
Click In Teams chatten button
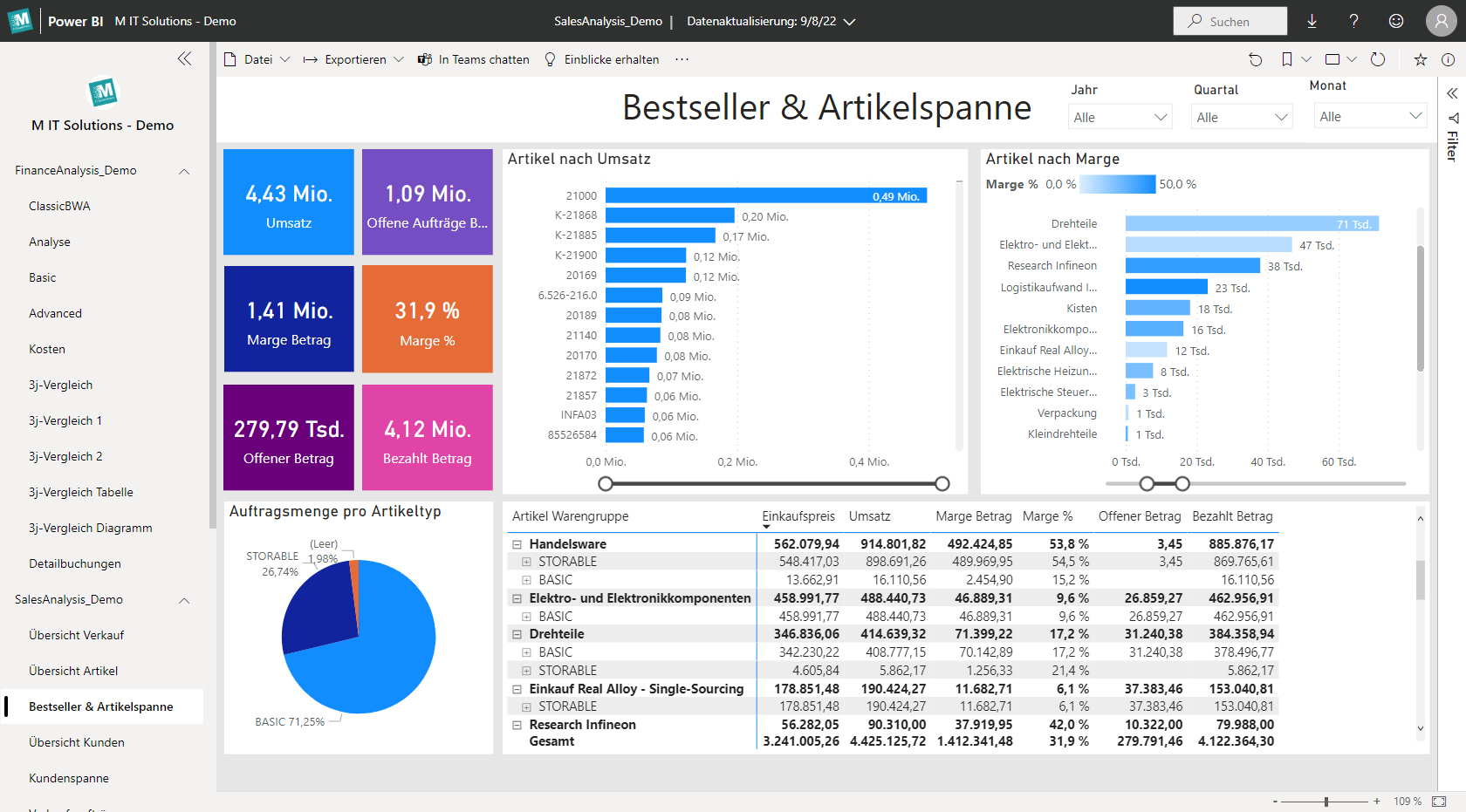(x=474, y=59)
